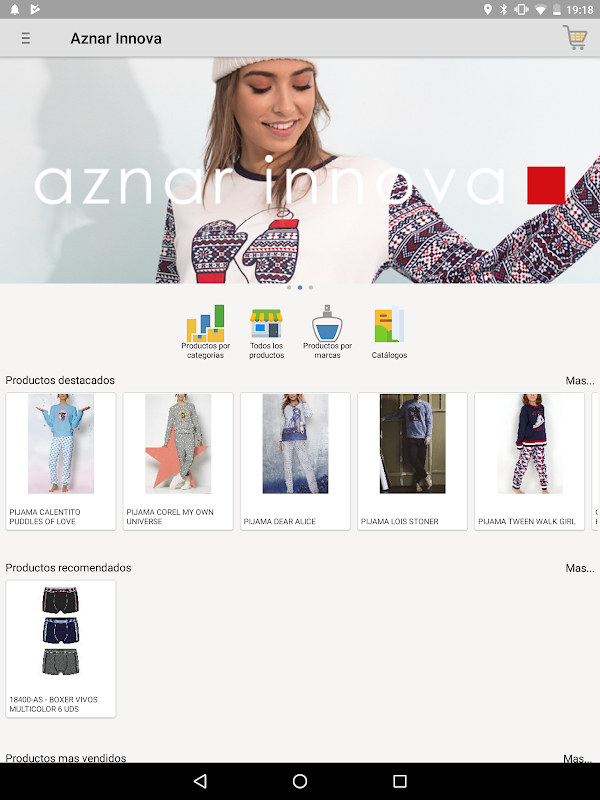Open Boxer Vivos Multicolor 6 UDS product

click(61, 649)
